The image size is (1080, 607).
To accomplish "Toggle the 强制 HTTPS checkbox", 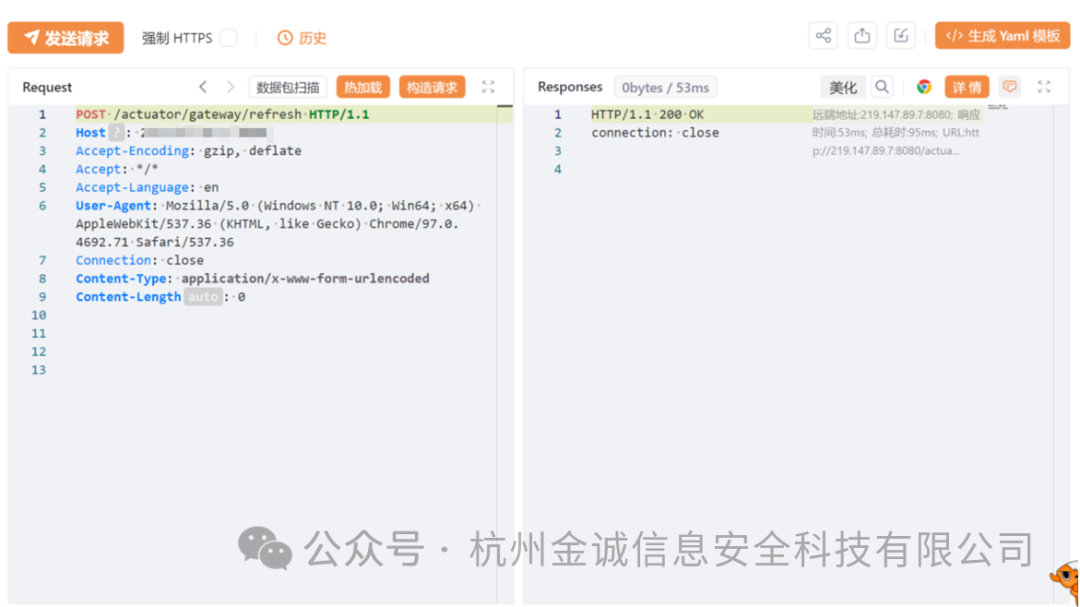I will pyautogui.click(x=229, y=38).
